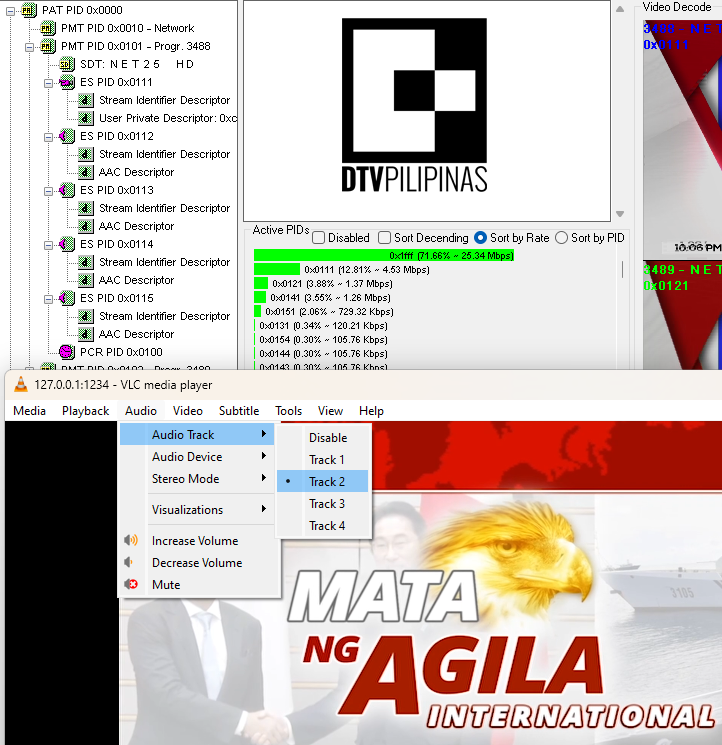Switch audio to Track 1
722x745 pixels.
pos(323,459)
